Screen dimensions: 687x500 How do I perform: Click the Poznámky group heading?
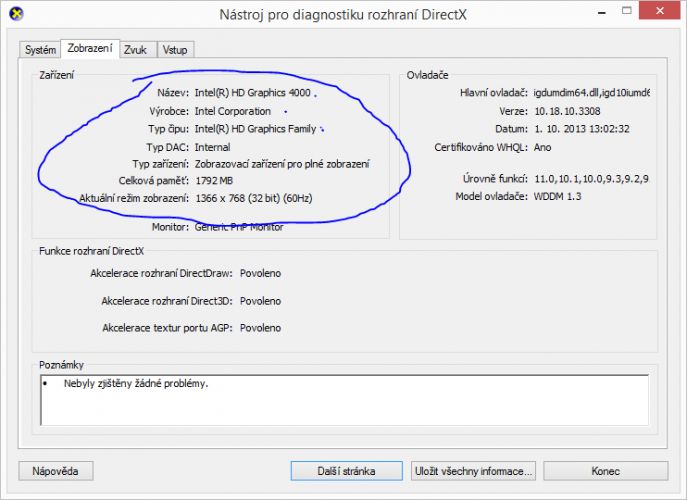click(61, 365)
